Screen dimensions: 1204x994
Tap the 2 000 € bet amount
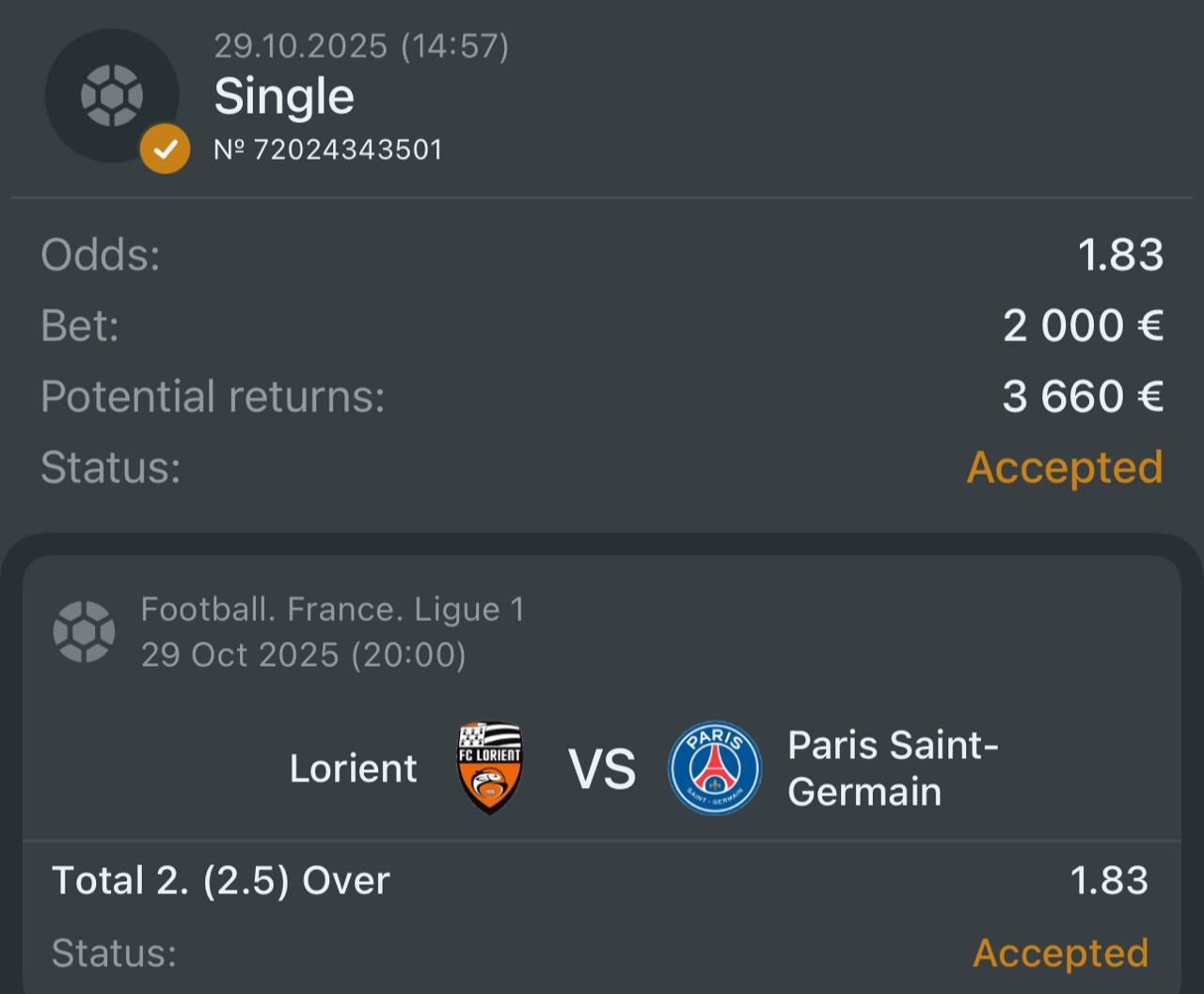point(1083,326)
